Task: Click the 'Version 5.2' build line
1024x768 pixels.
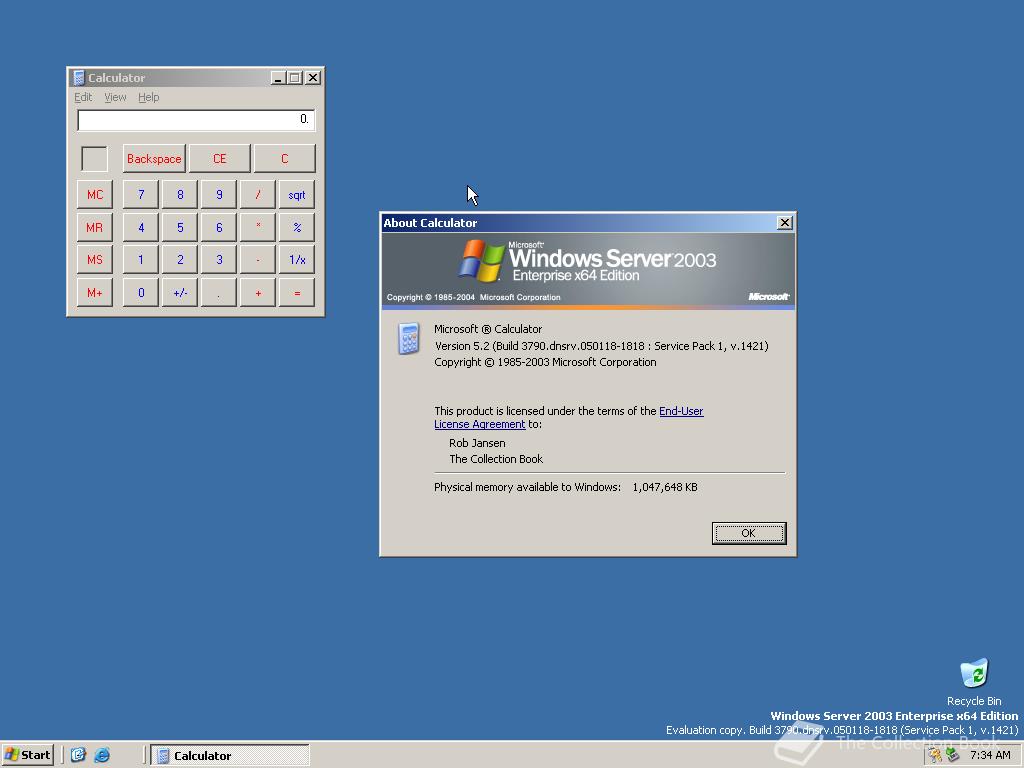Action: 601,346
